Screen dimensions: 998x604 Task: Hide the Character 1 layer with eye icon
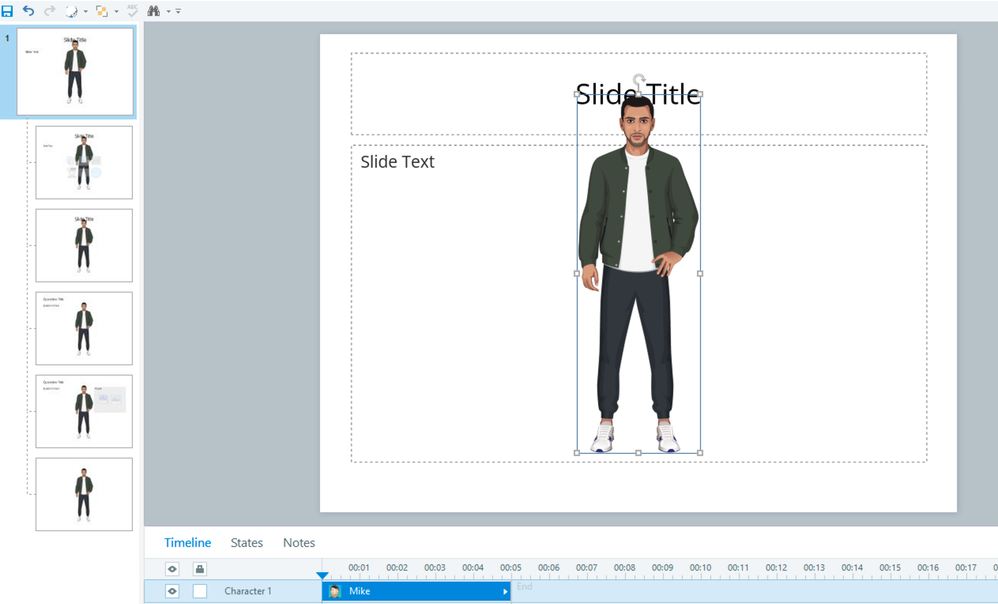coord(172,591)
